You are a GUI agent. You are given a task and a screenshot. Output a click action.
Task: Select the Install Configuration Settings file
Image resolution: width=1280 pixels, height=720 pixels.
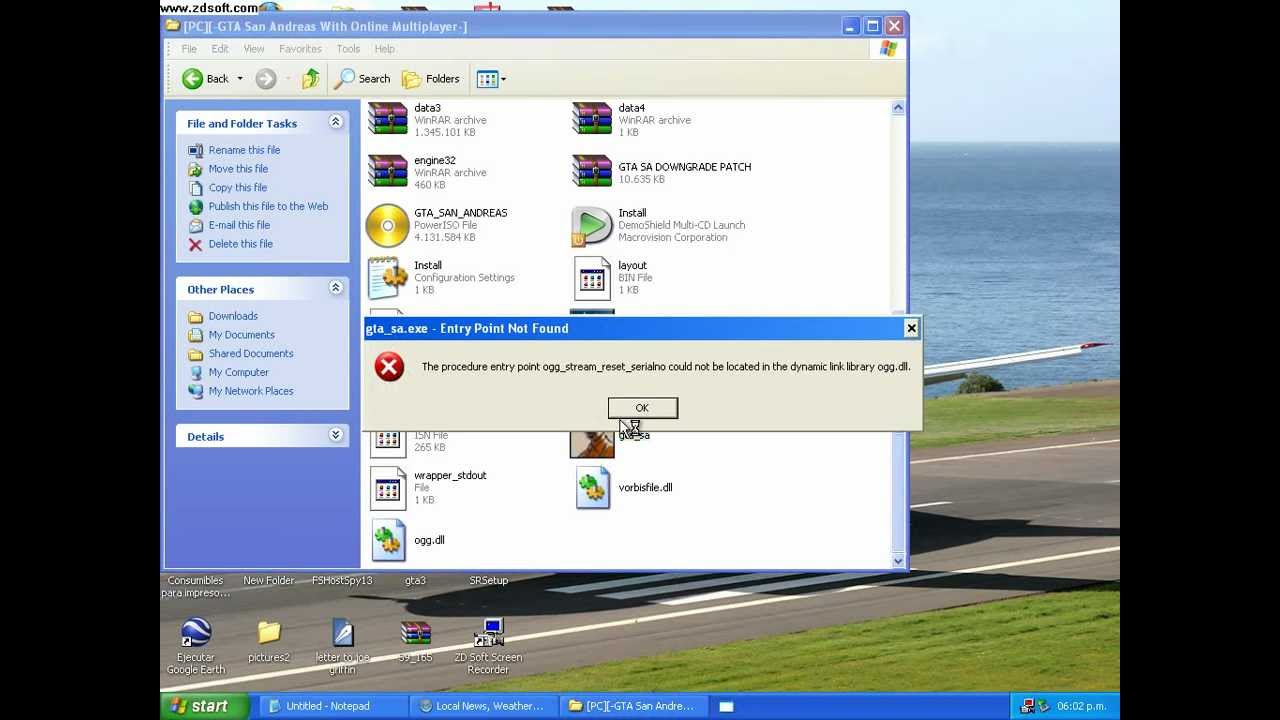(x=388, y=277)
